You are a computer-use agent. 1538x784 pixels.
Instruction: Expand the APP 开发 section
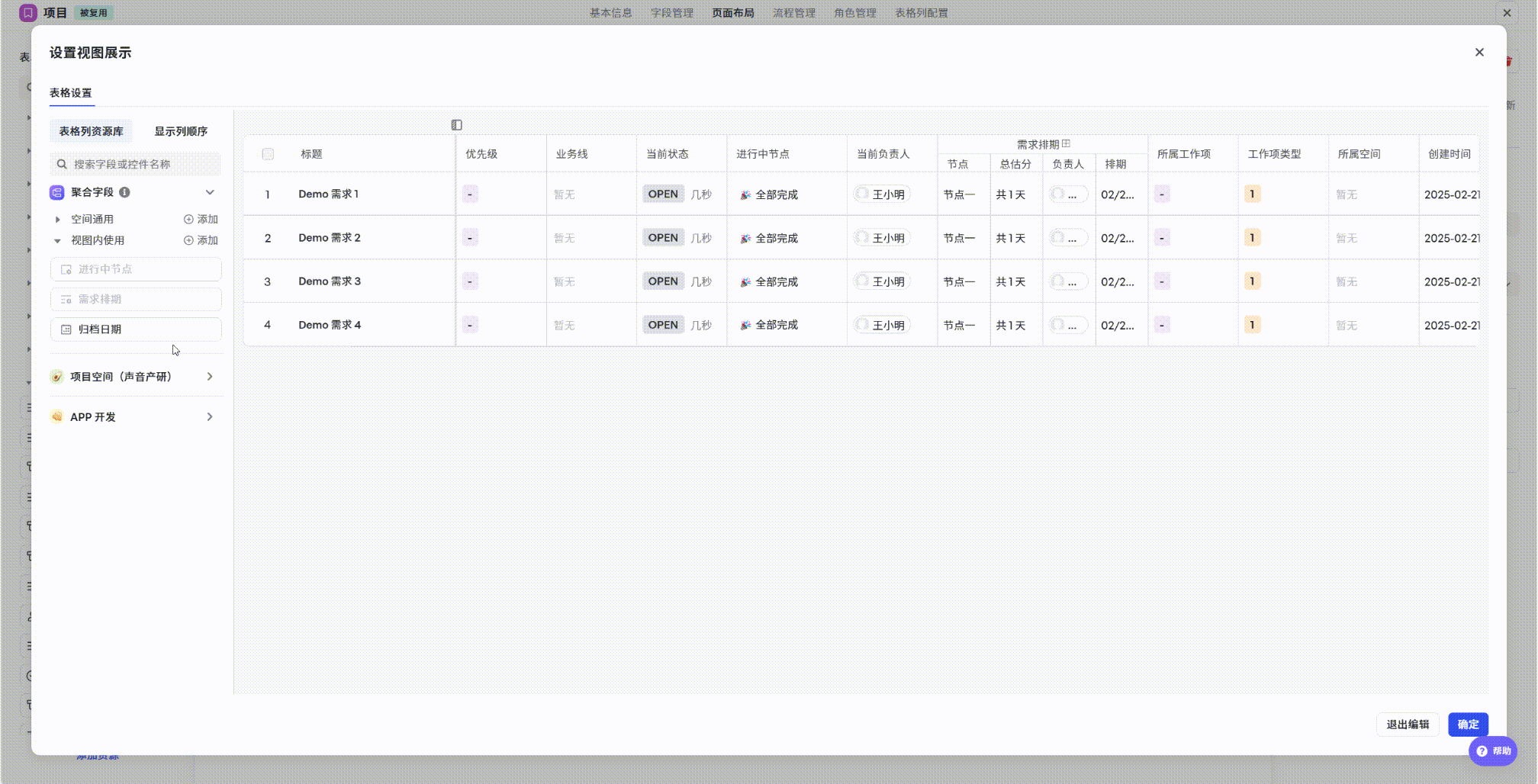pyautogui.click(x=210, y=416)
